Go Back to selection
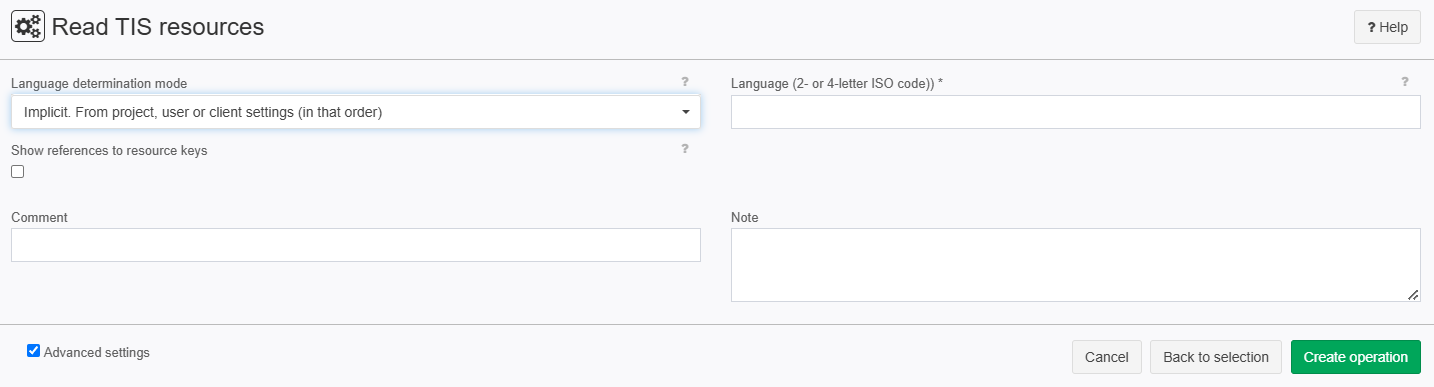The image size is (1434, 387). pos(1216,357)
